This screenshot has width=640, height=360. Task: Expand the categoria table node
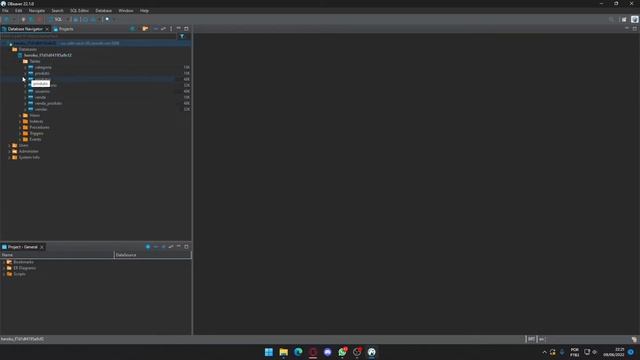pos(25,67)
